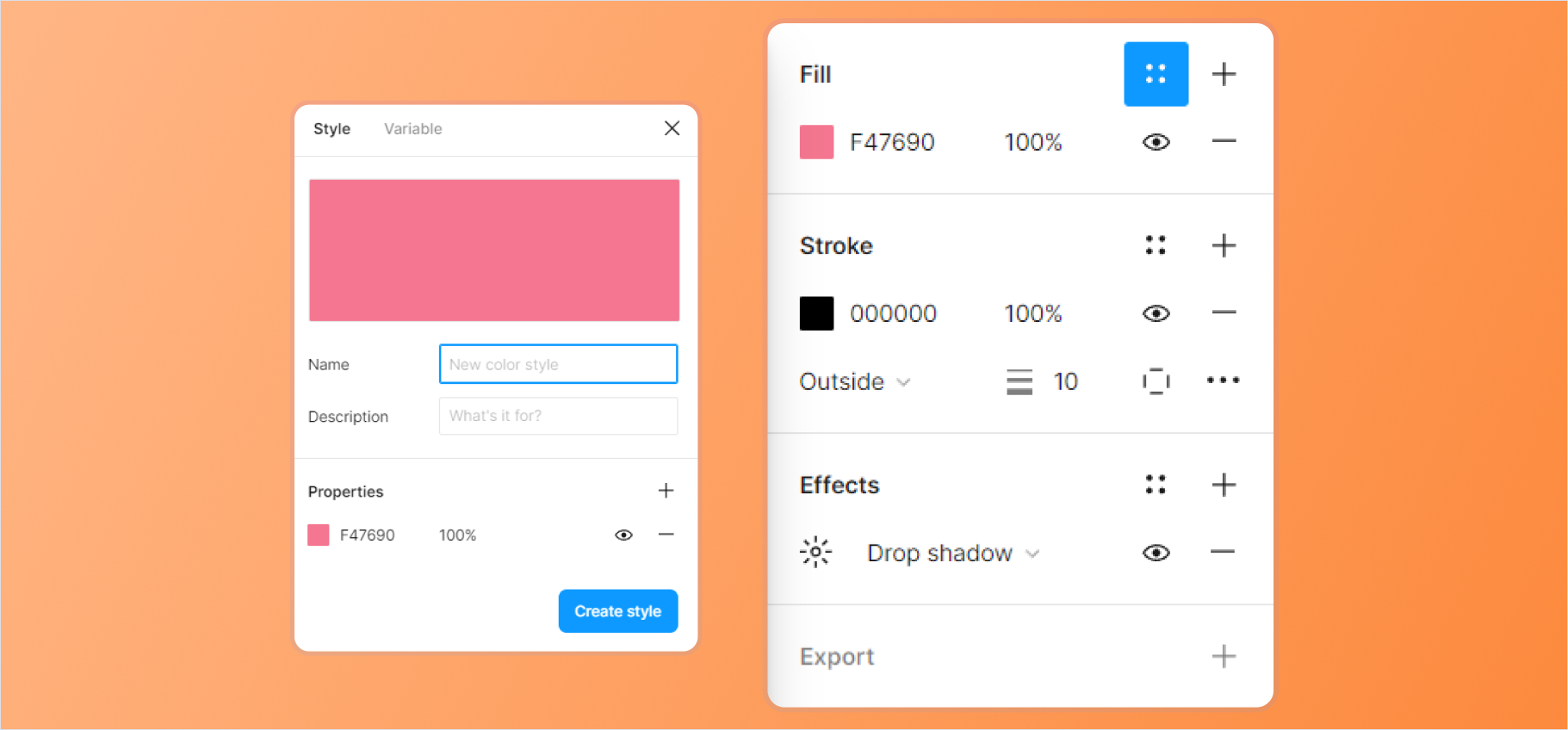Expand the Drop shadow effect type dropdown
The width and height of the screenshot is (1568, 730).
tap(953, 553)
